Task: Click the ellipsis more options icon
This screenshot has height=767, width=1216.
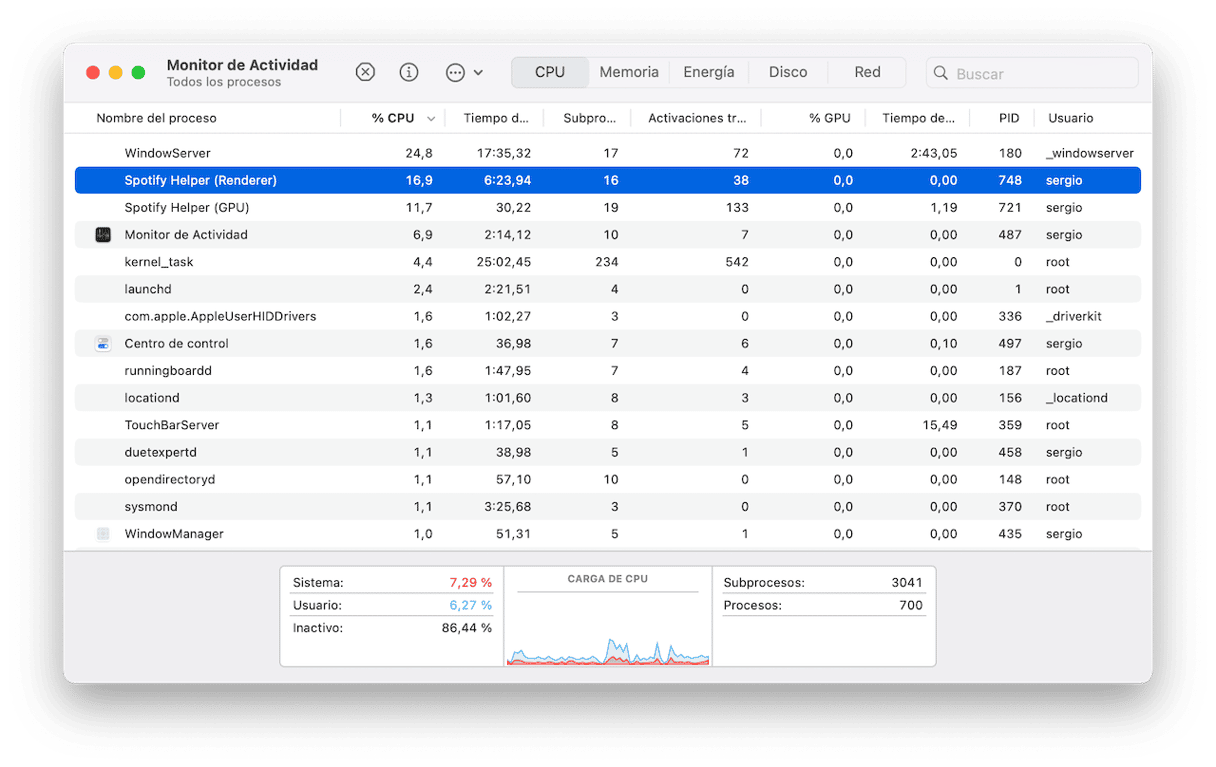Action: [455, 72]
